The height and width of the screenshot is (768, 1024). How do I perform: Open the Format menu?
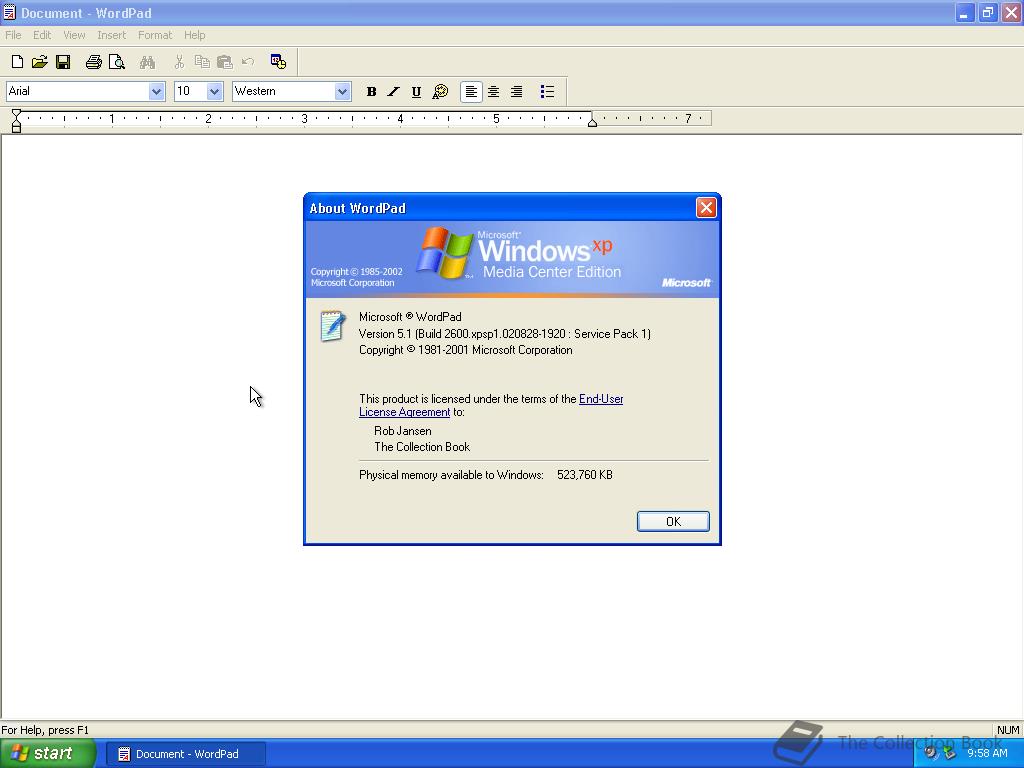155,35
